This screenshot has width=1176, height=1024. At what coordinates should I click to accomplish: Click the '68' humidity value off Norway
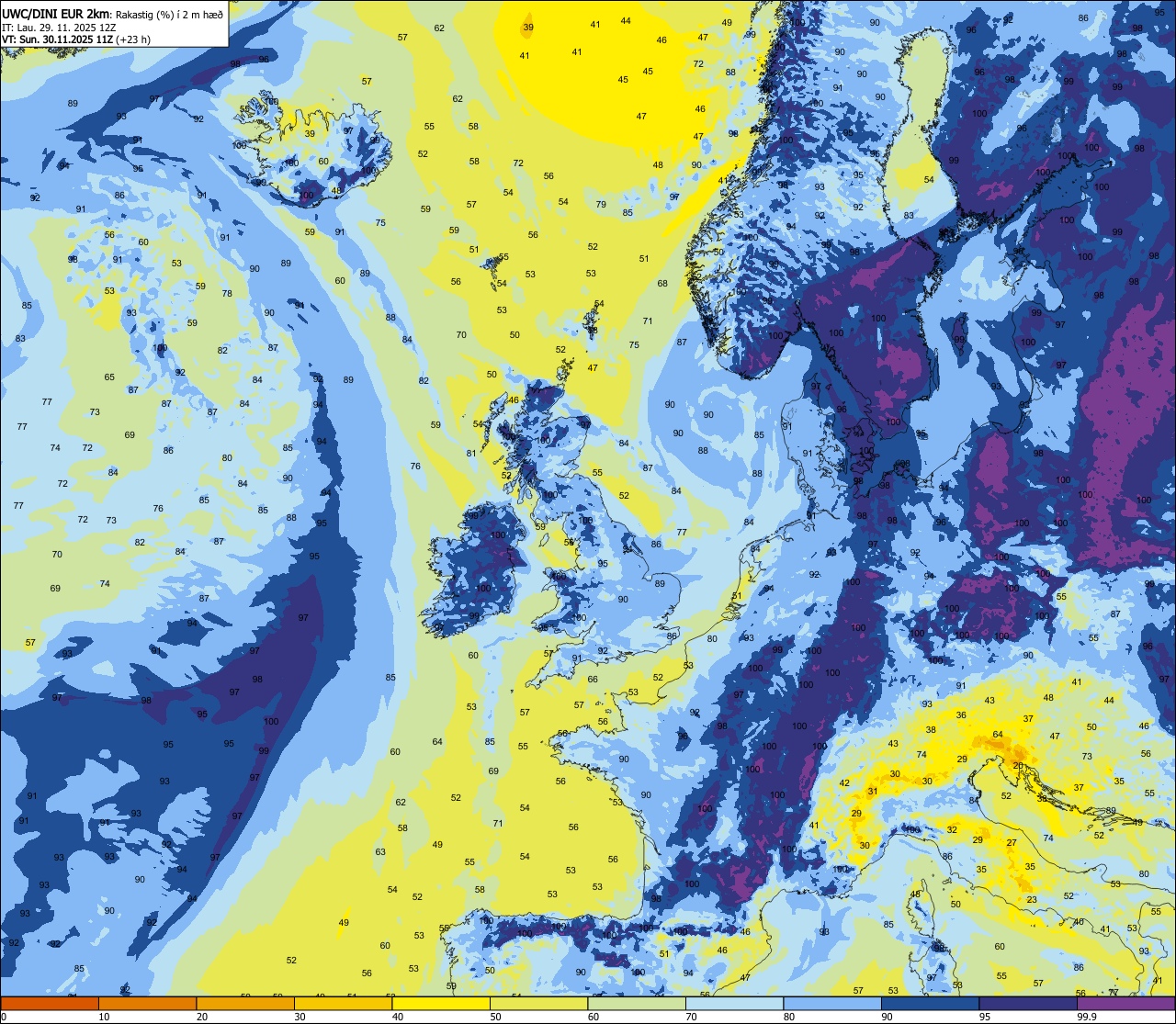[x=662, y=283]
